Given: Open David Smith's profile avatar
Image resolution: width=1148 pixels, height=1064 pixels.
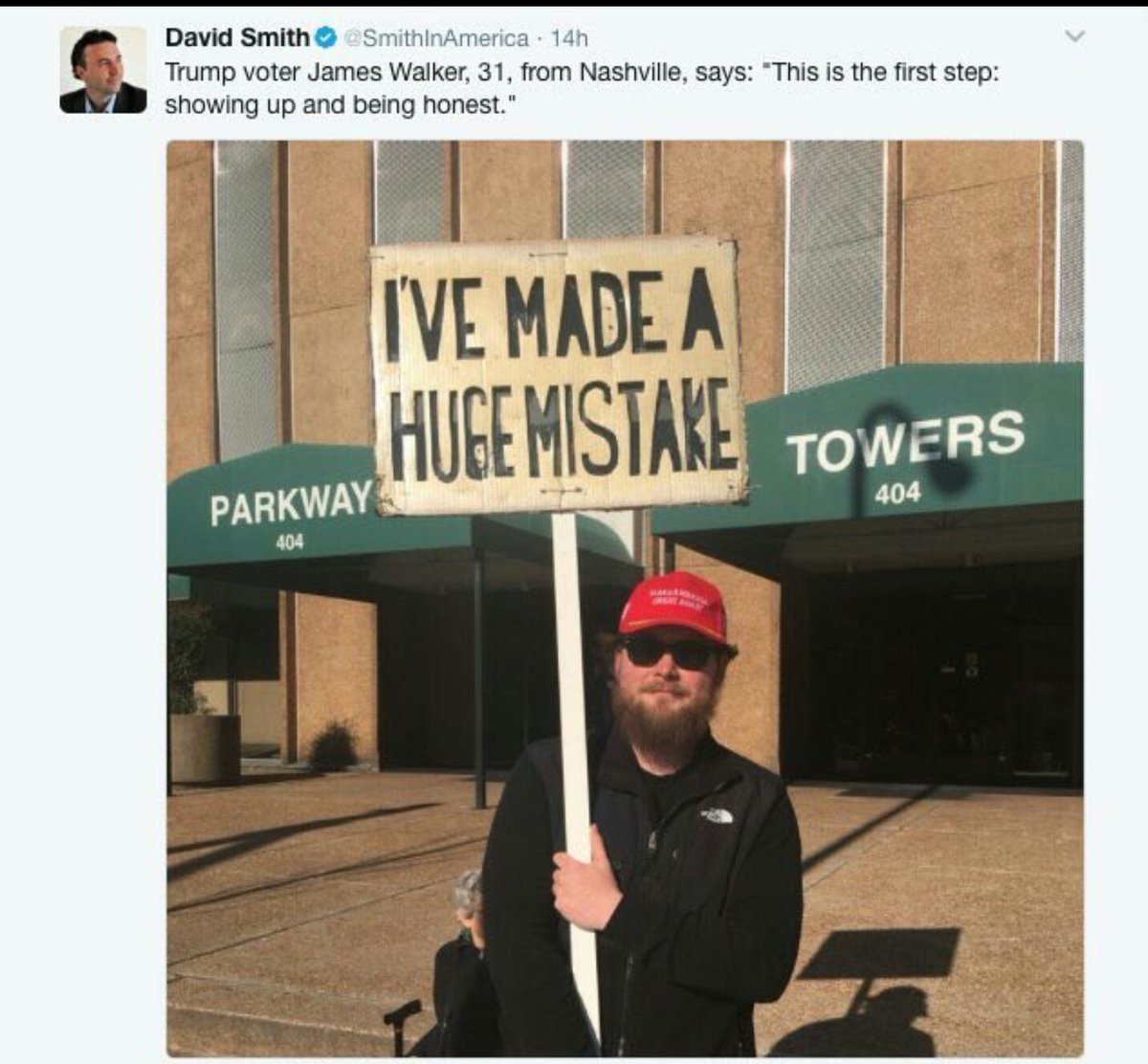Looking at the screenshot, I should (103, 70).
